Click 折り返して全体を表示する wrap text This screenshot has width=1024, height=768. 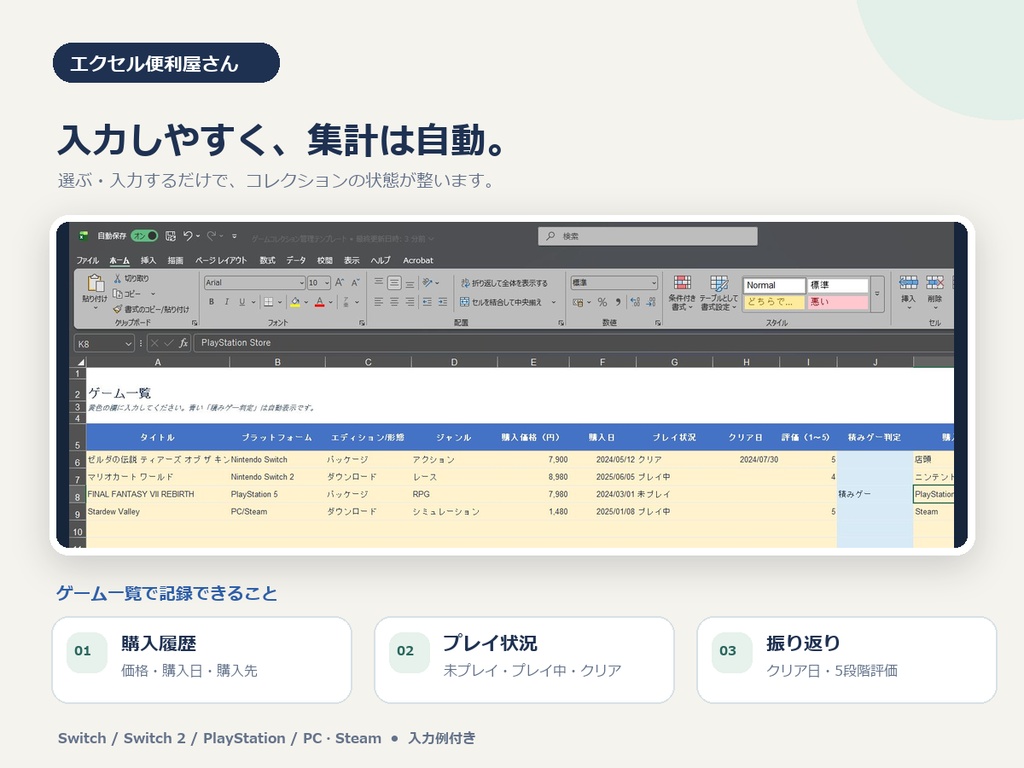(x=504, y=283)
